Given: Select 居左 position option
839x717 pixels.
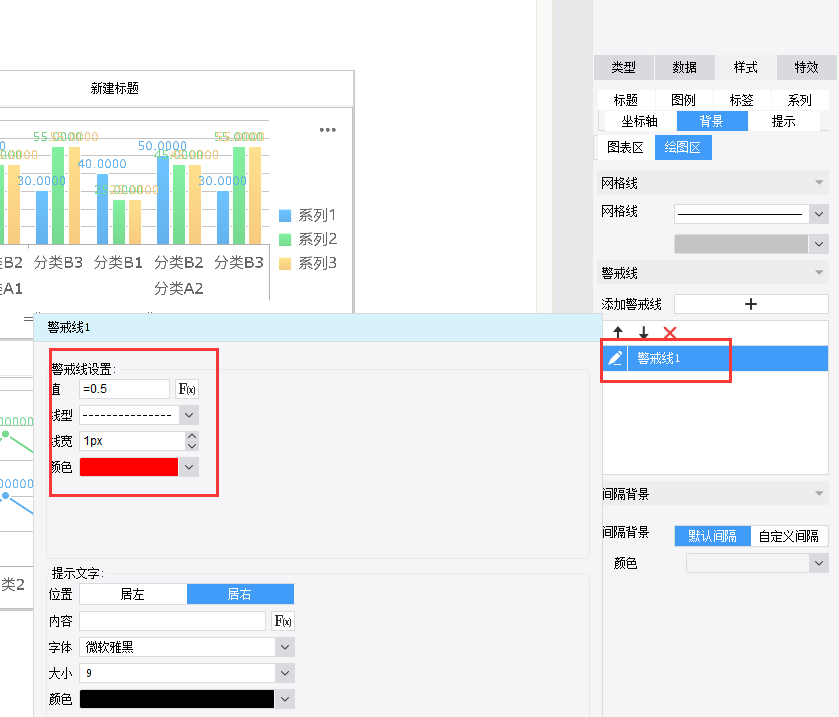Looking at the screenshot, I should coord(133,594).
